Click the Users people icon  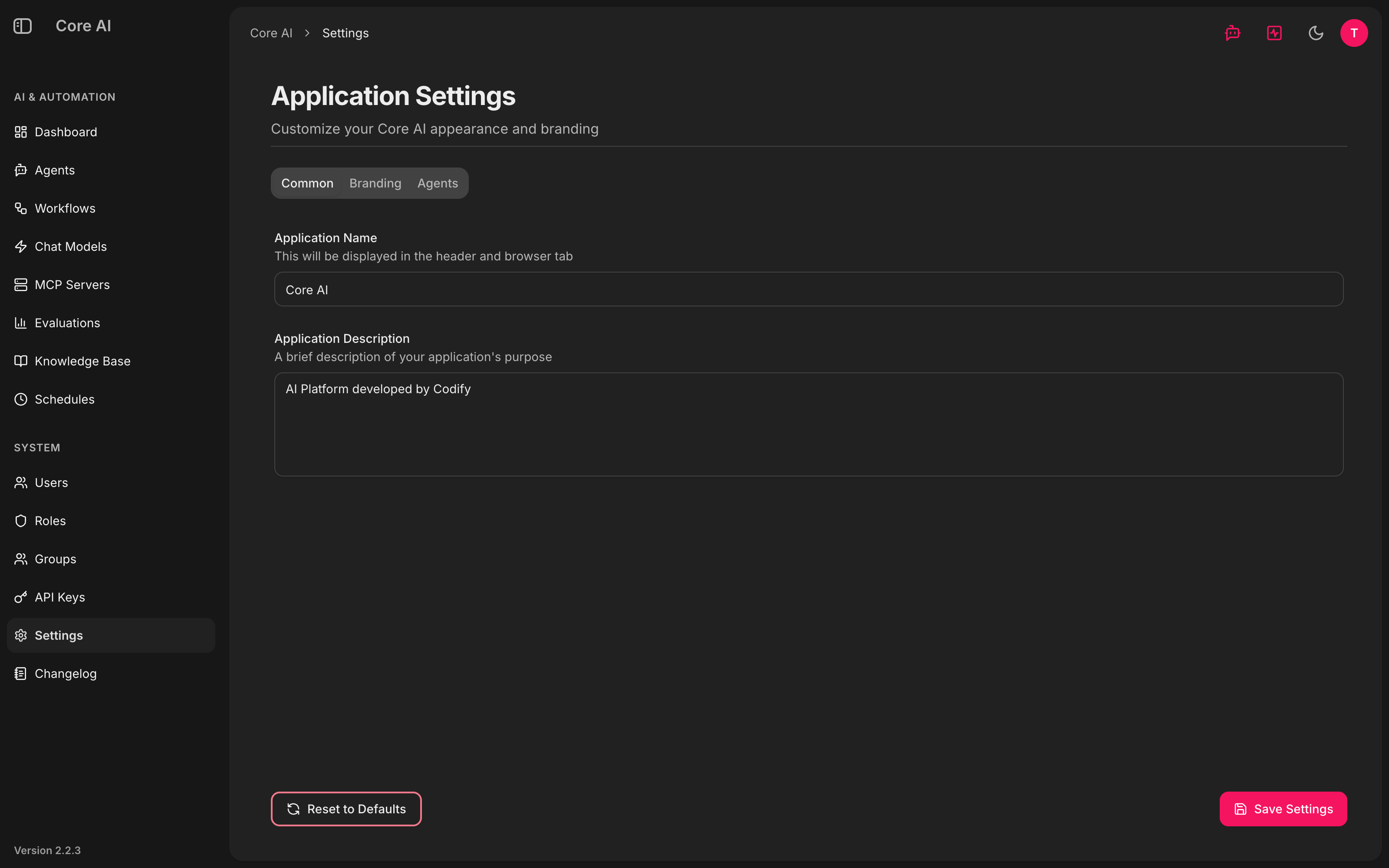point(21,483)
